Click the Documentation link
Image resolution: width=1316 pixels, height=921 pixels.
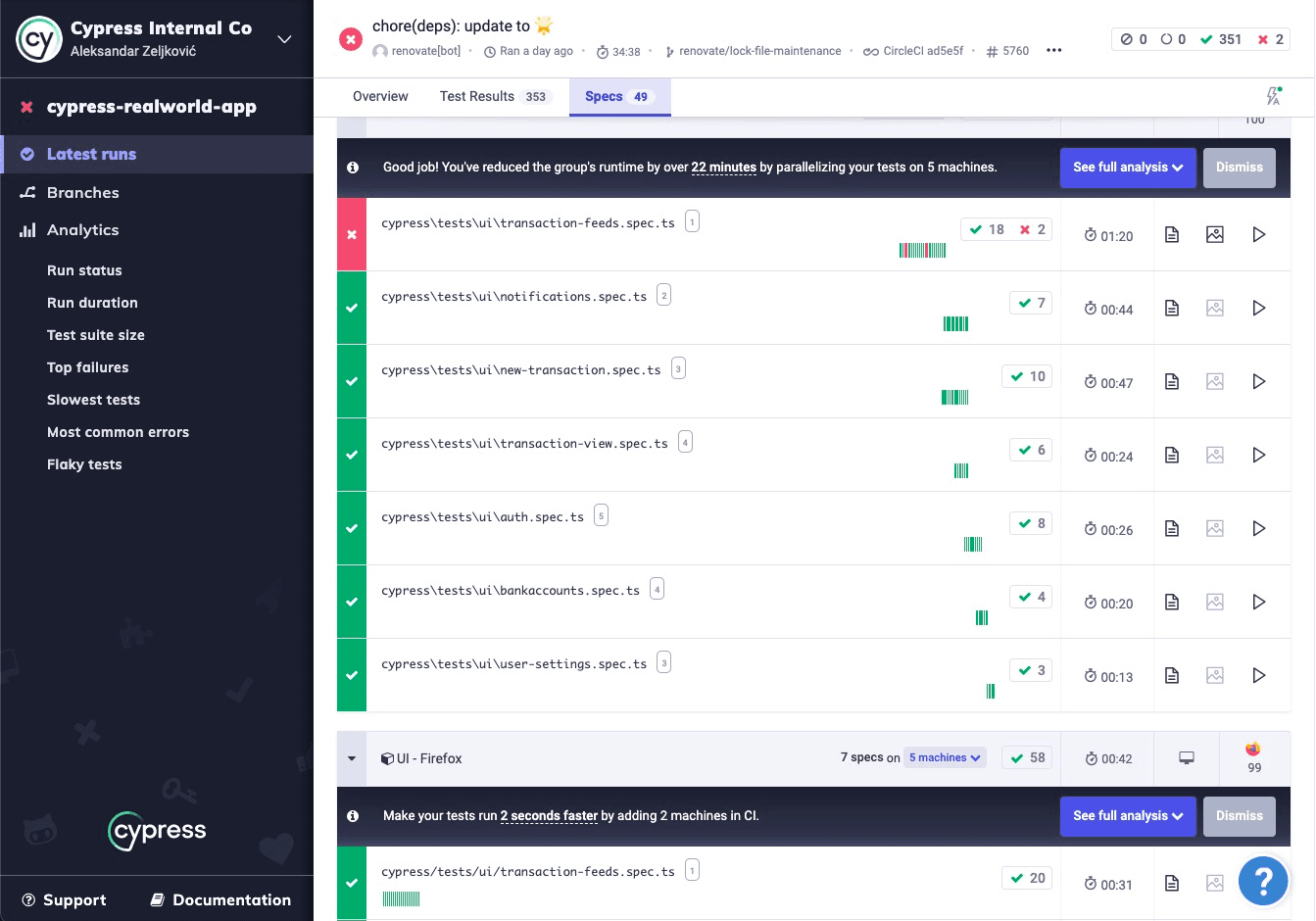(x=220, y=899)
